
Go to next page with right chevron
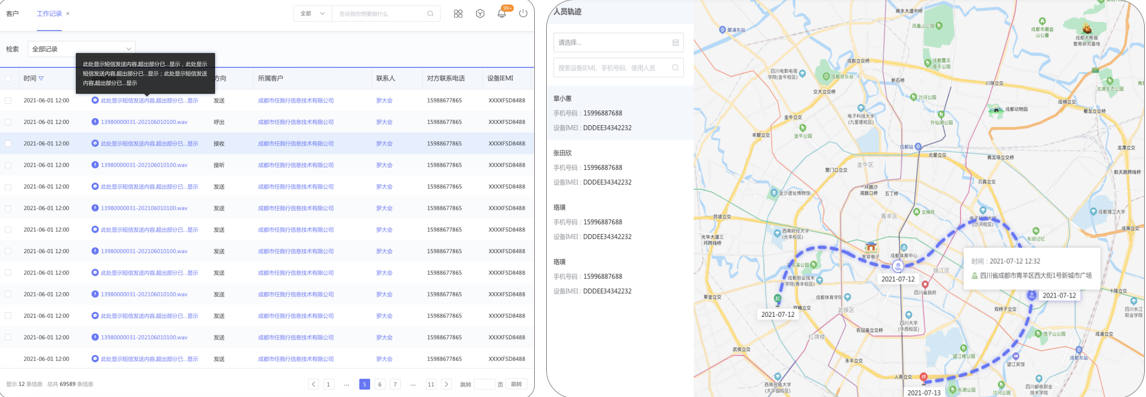tap(448, 384)
